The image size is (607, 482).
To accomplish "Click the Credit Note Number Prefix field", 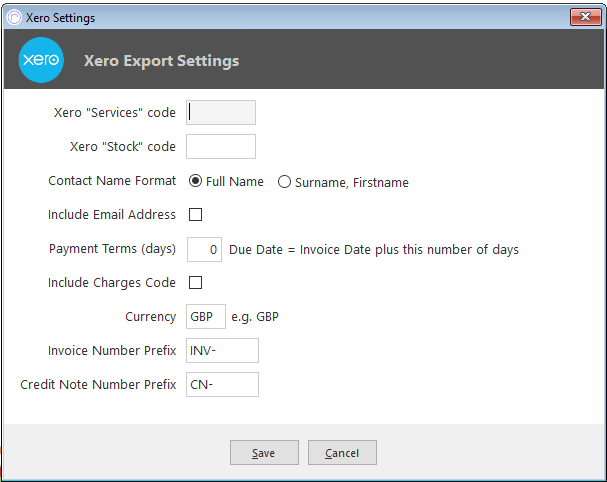I will (222, 384).
